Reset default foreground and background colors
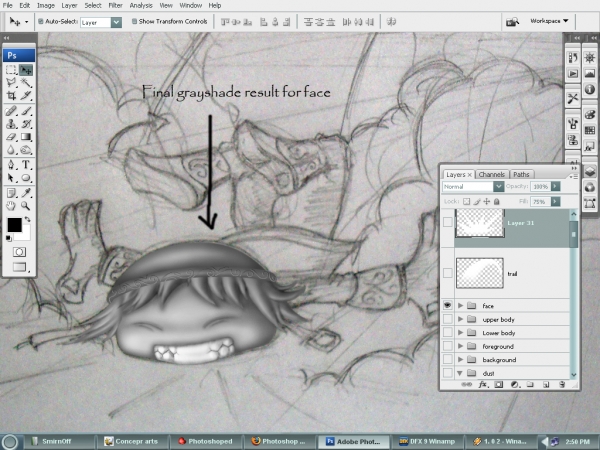The height and width of the screenshot is (450, 600). (8, 239)
